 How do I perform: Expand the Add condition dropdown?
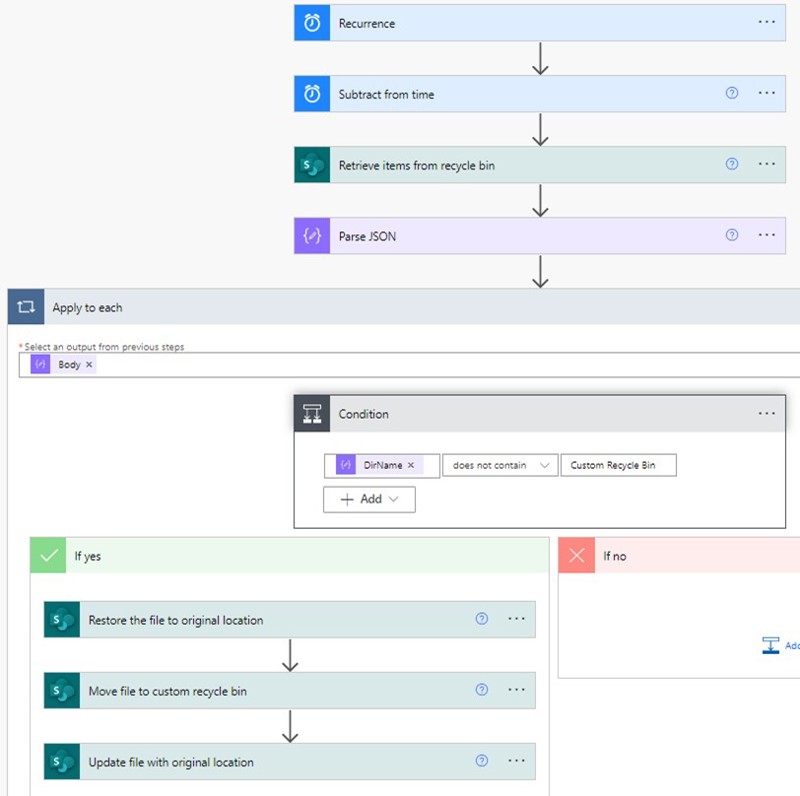(x=369, y=499)
